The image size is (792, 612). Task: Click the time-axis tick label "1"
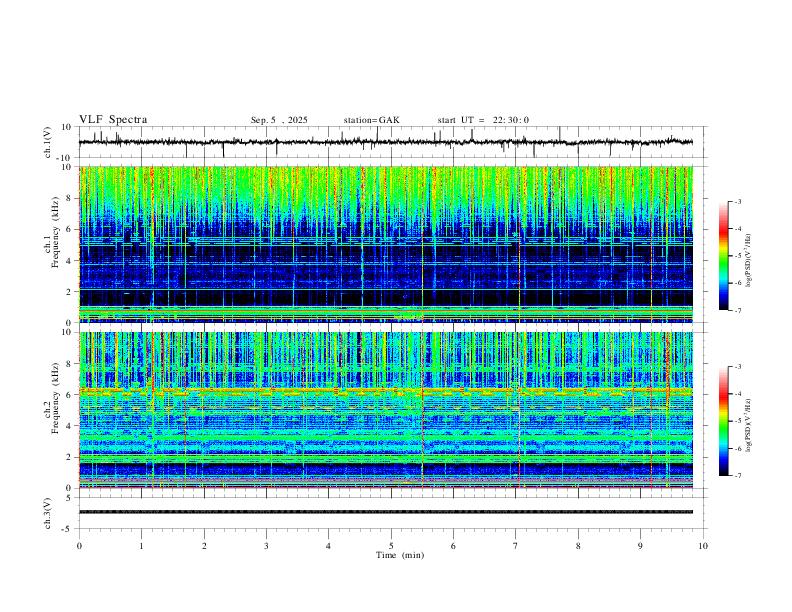(x=141, y=546)
